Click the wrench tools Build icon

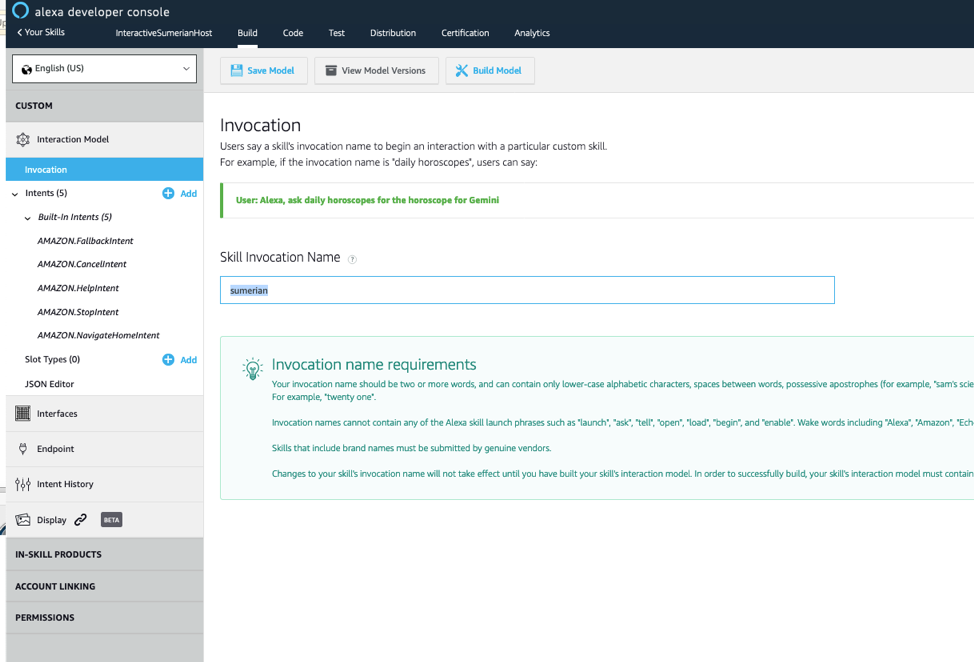click(462, 71)
